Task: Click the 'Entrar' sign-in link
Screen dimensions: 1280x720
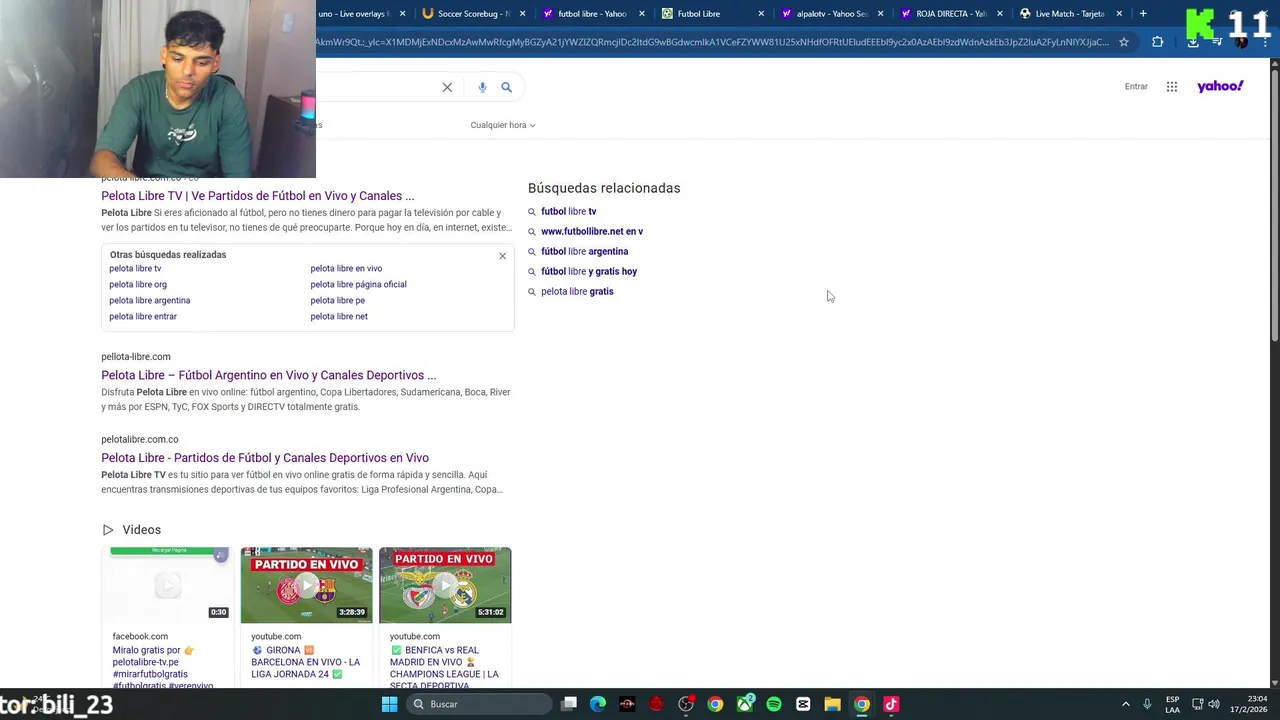Action: [1136, 87]
